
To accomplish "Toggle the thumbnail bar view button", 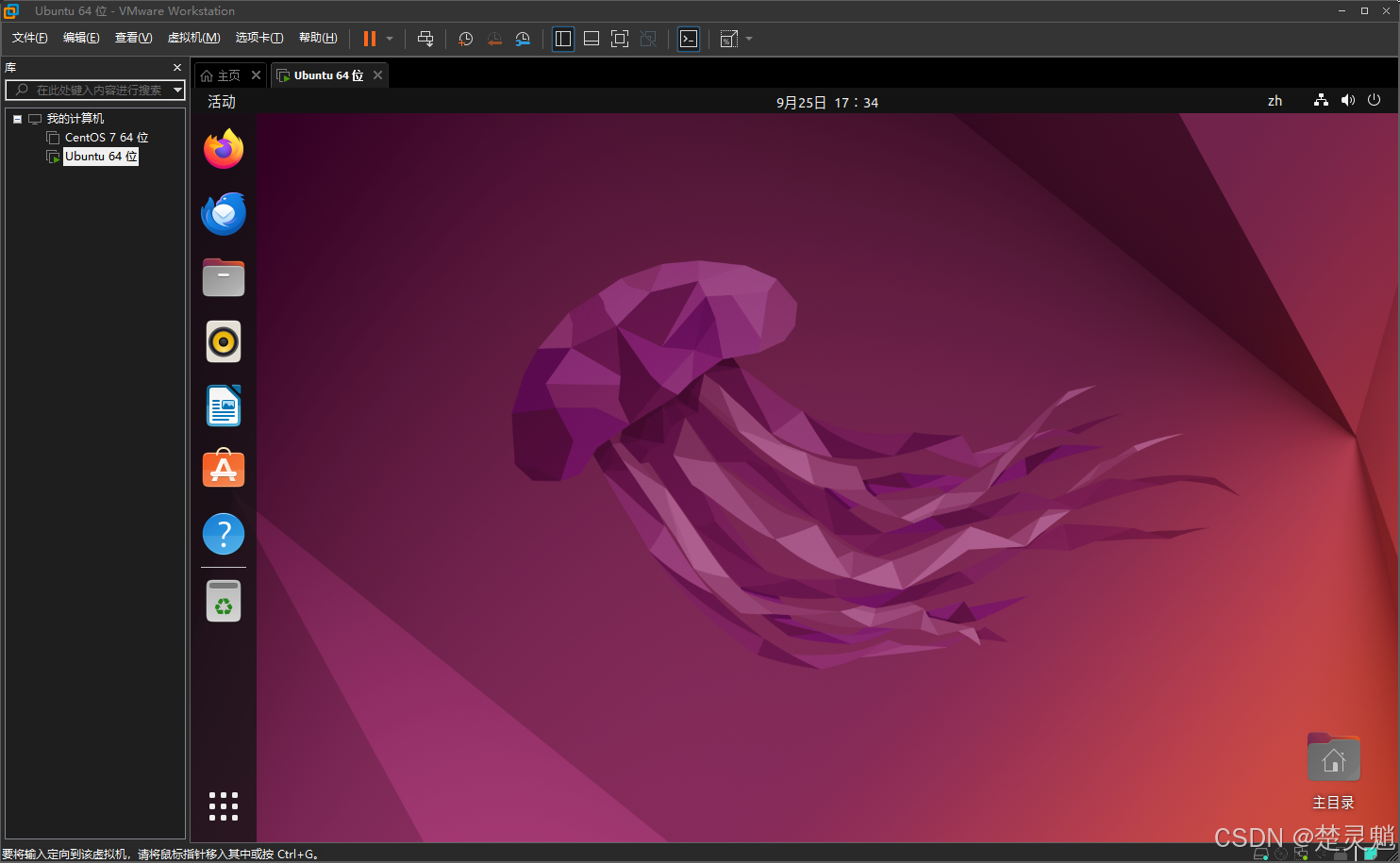I will coord(592,39).
